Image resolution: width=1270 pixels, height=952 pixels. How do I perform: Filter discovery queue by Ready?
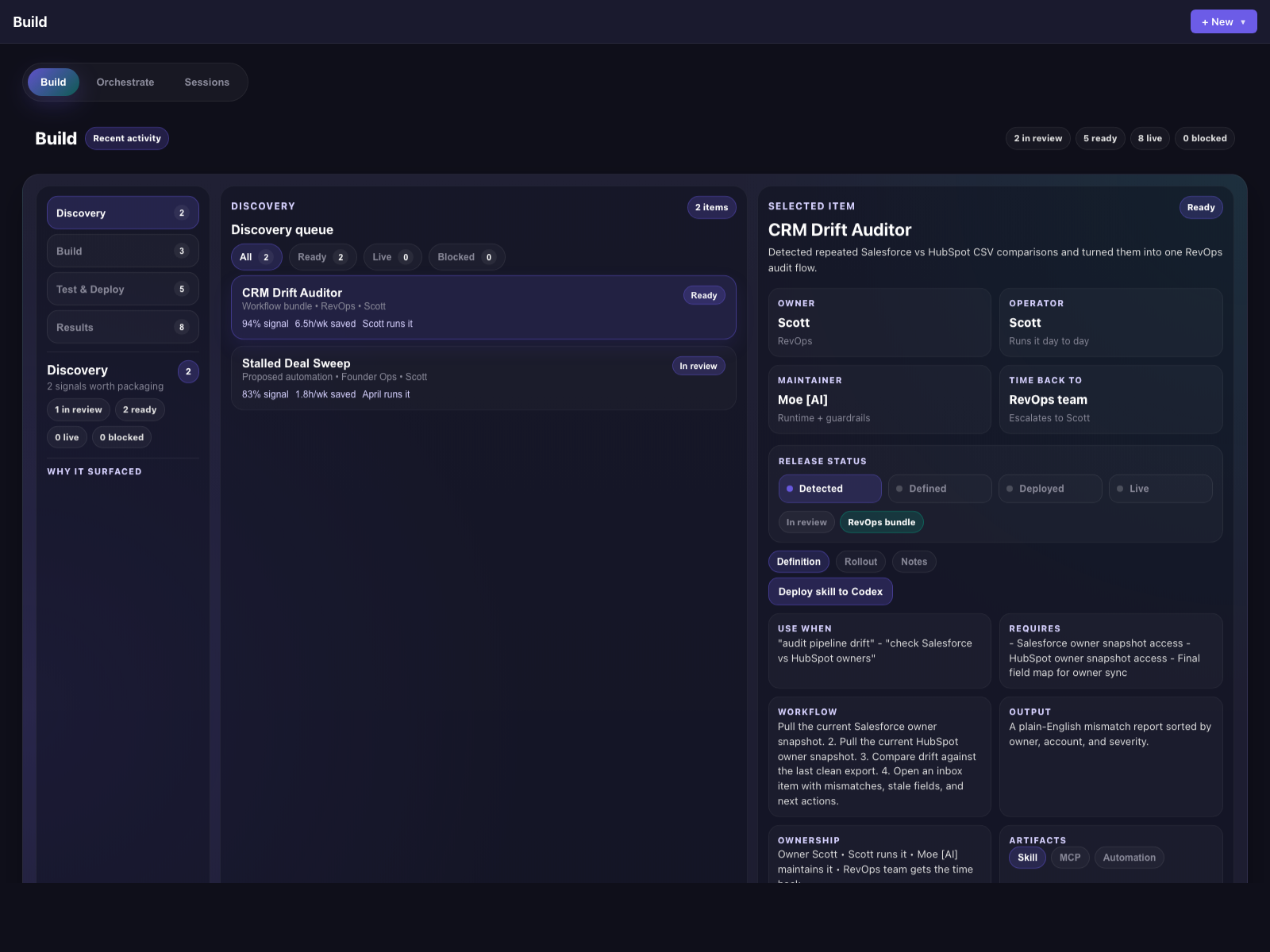(x=323, y=257)
